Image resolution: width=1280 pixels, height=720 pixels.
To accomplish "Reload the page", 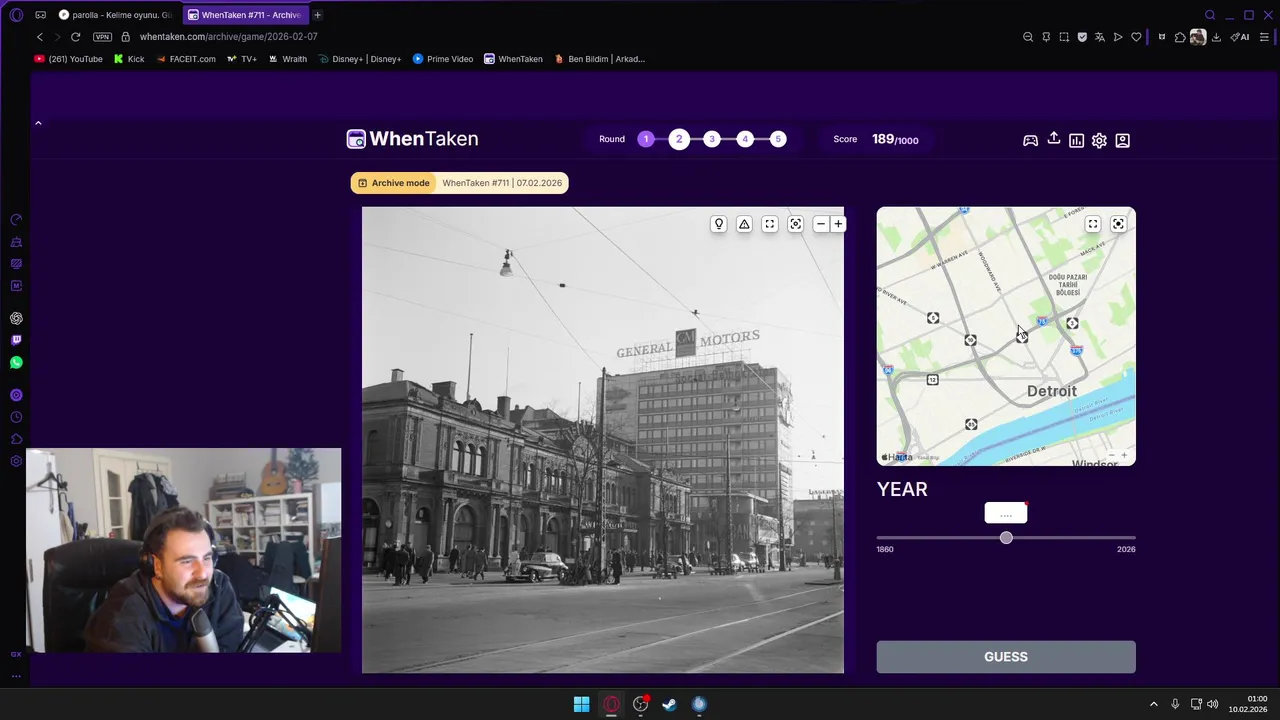I will click(75, 37).
